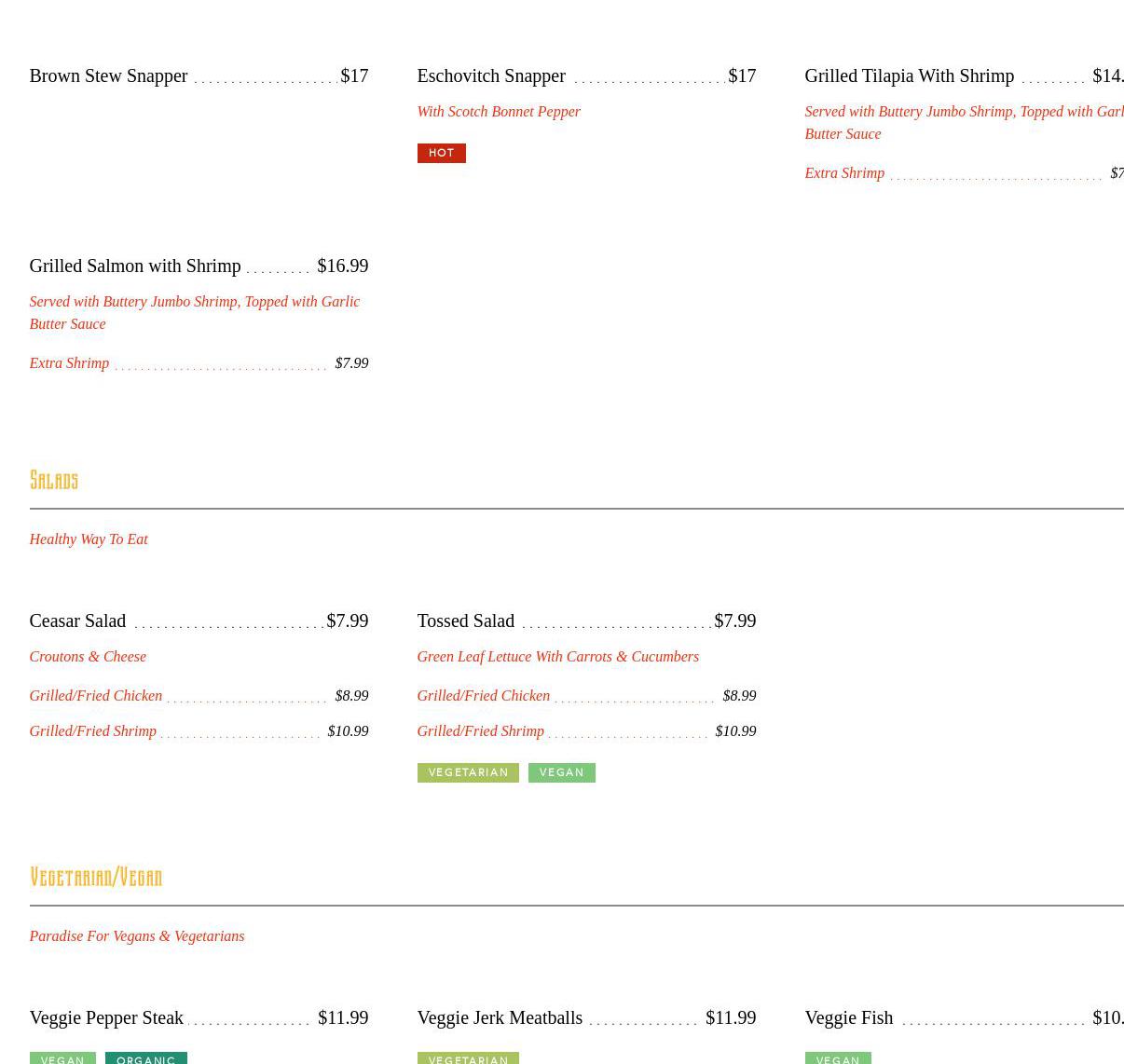This screenshot has height=1064, width=1124.
Task: Select the Tossed Salad item
Action: tap(465, 621)
